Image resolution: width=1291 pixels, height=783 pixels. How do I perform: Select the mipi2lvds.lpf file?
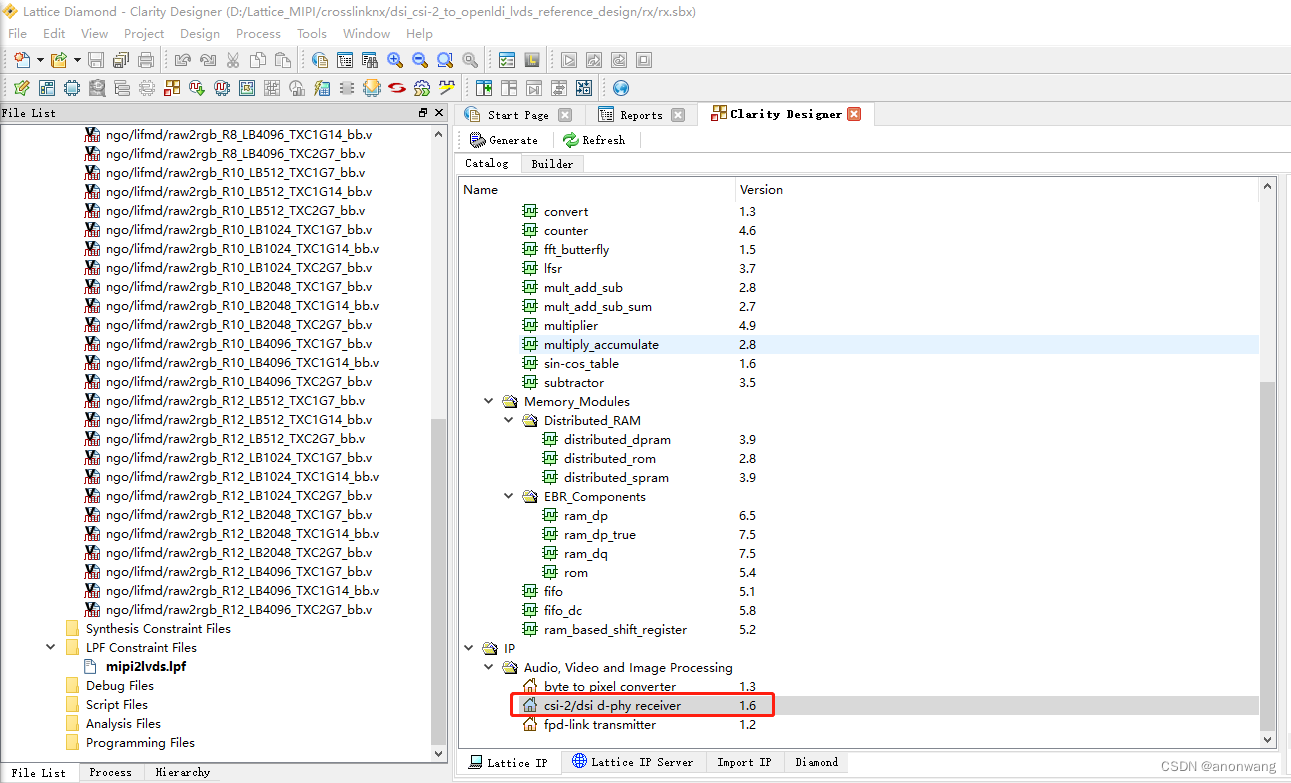[146, 666]
